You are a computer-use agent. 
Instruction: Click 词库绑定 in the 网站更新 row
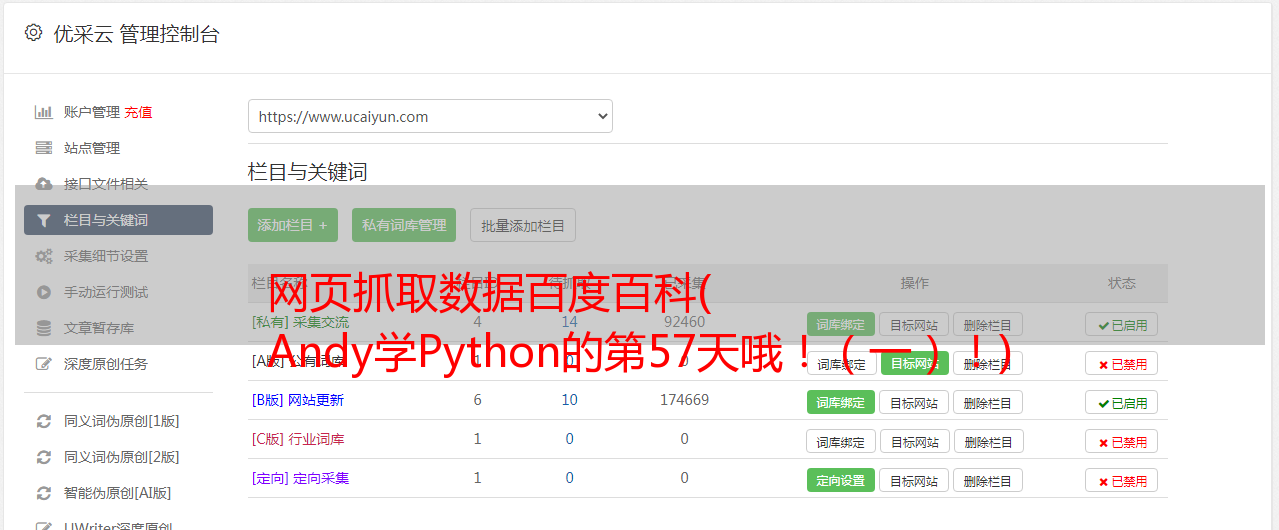841,402
